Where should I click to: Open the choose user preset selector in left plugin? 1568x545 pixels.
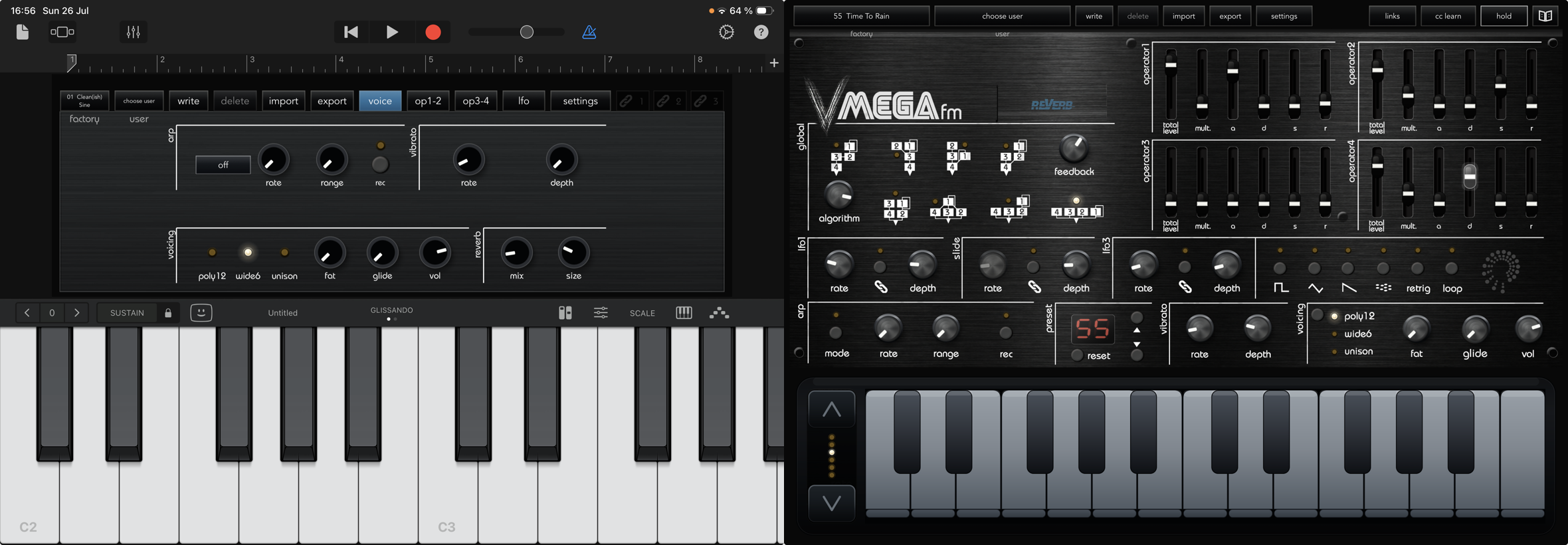[x=139, y=100]
